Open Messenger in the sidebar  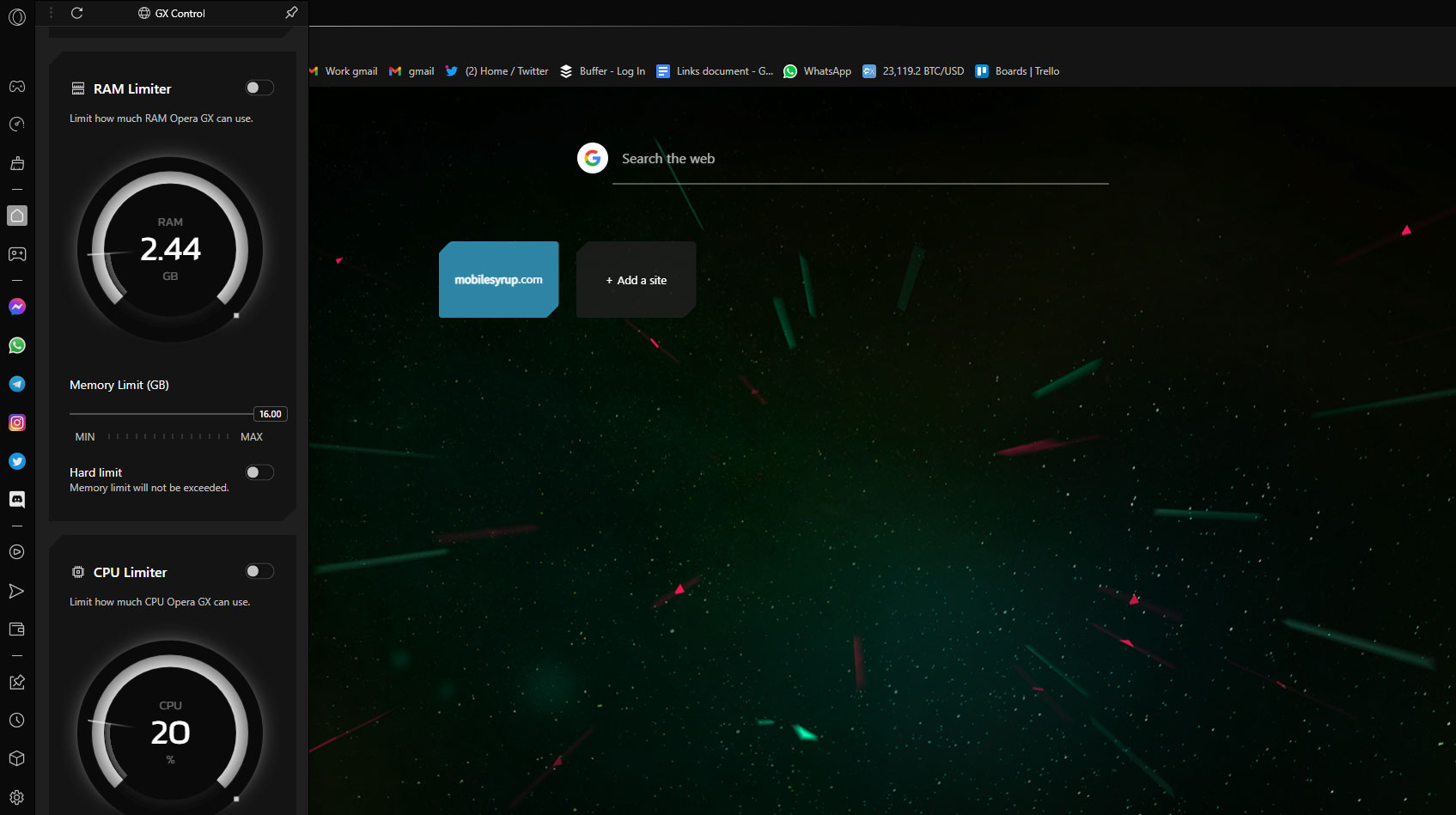pyautogui.click(x=17, y=307)
